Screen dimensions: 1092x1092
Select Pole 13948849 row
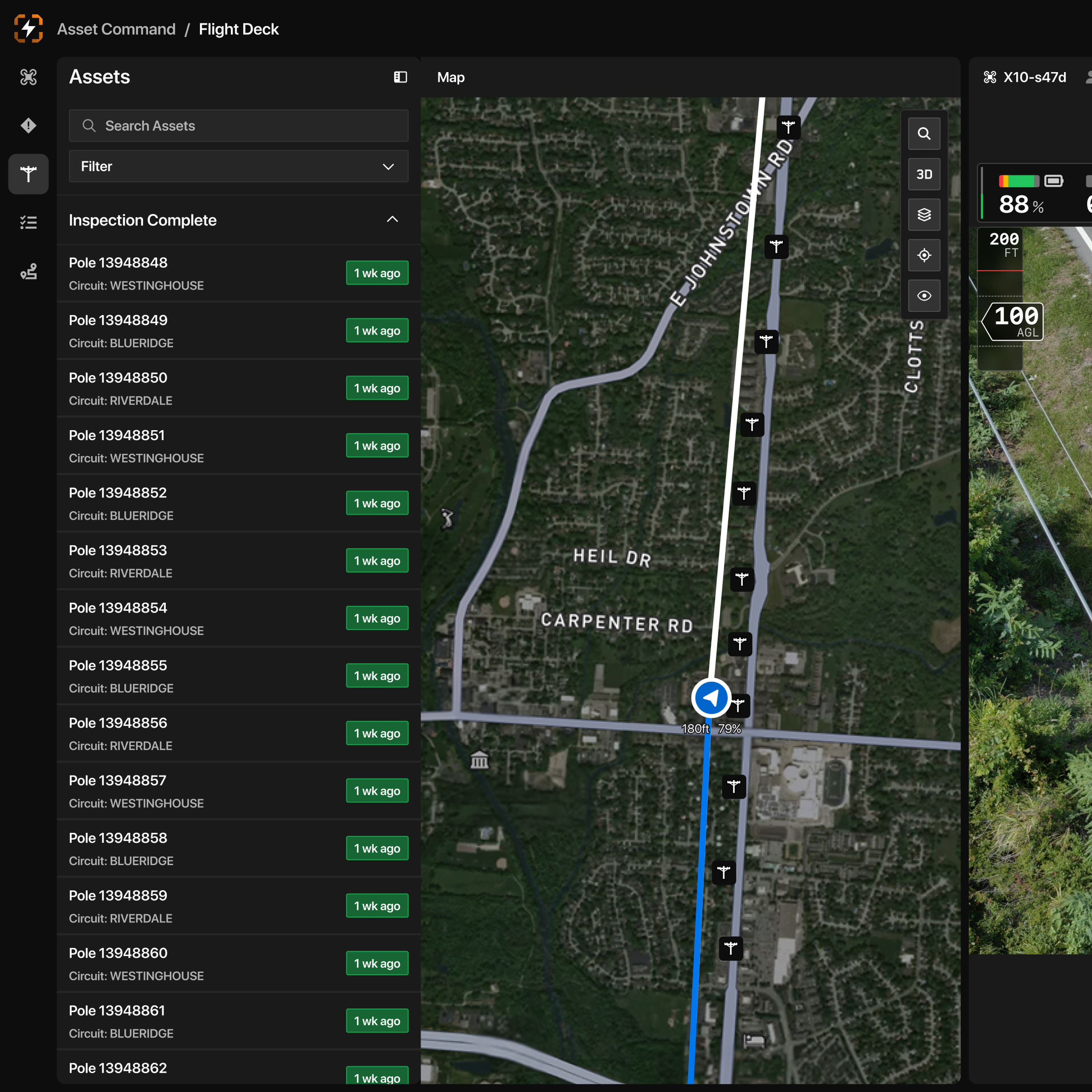238,331
